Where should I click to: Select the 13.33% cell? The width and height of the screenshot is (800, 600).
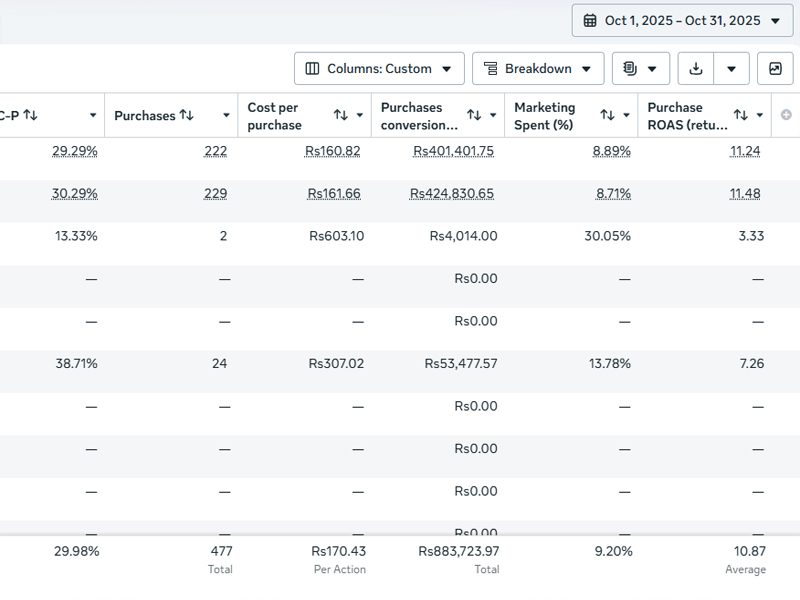click(x=76, y=236)
